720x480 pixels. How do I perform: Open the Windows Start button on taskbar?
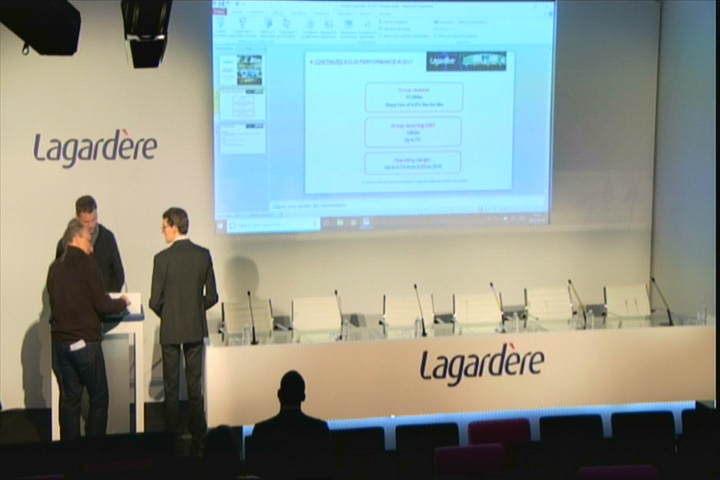[x=221, y=226]
